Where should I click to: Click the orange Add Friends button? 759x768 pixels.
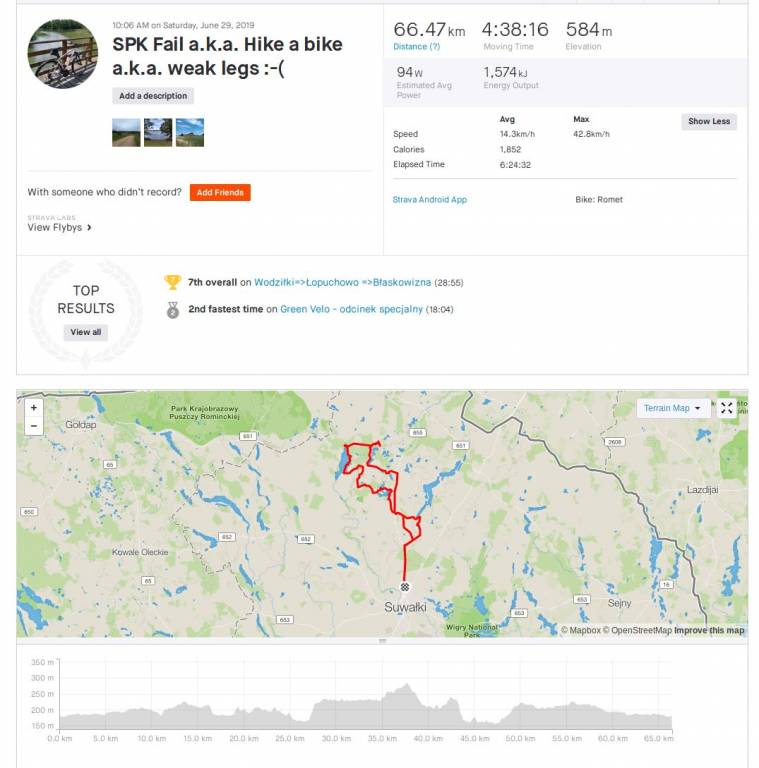click(x=220, y=192)
